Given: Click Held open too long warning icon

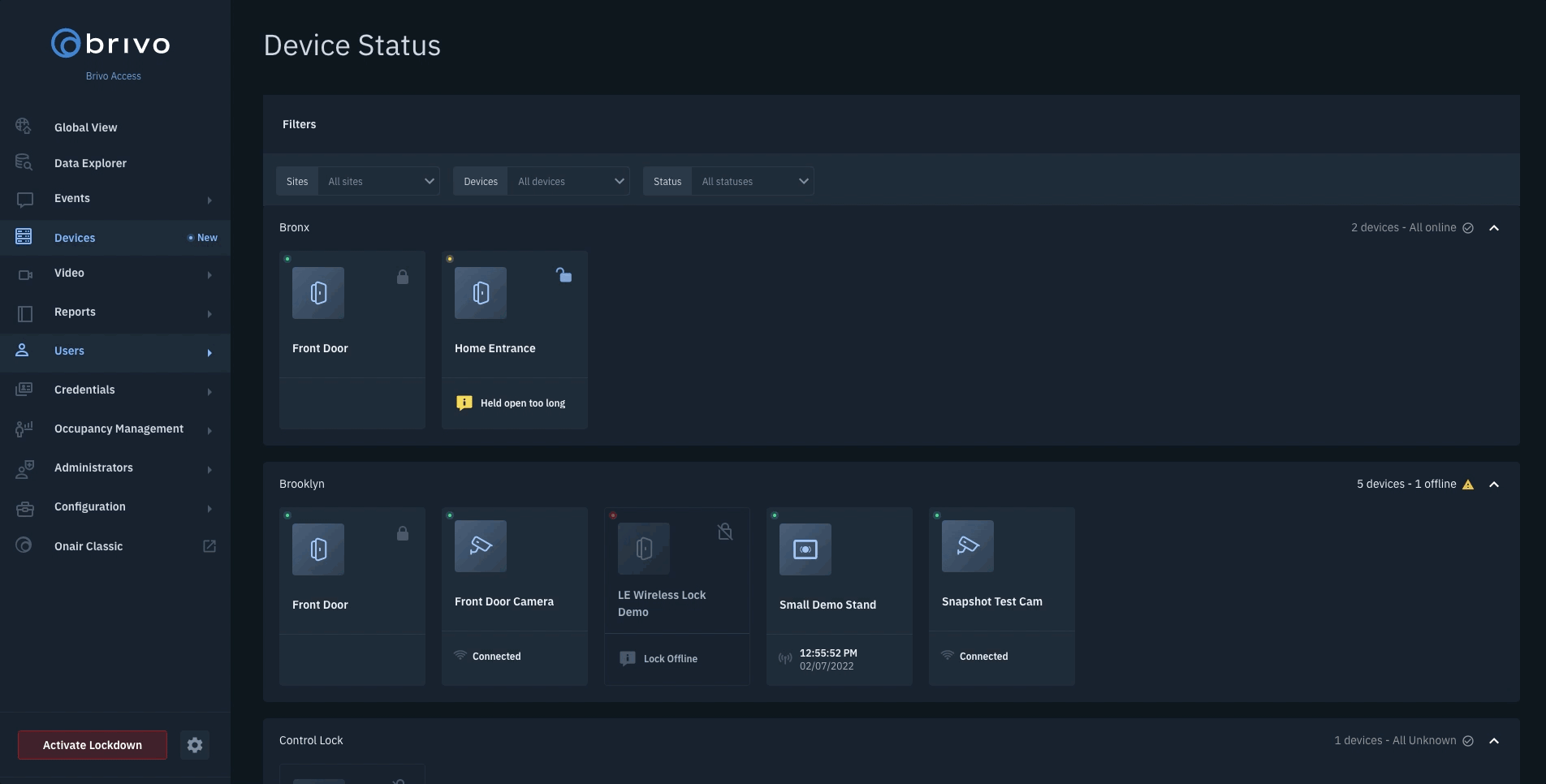Looking at the screenshot, I should pos(464,403).
